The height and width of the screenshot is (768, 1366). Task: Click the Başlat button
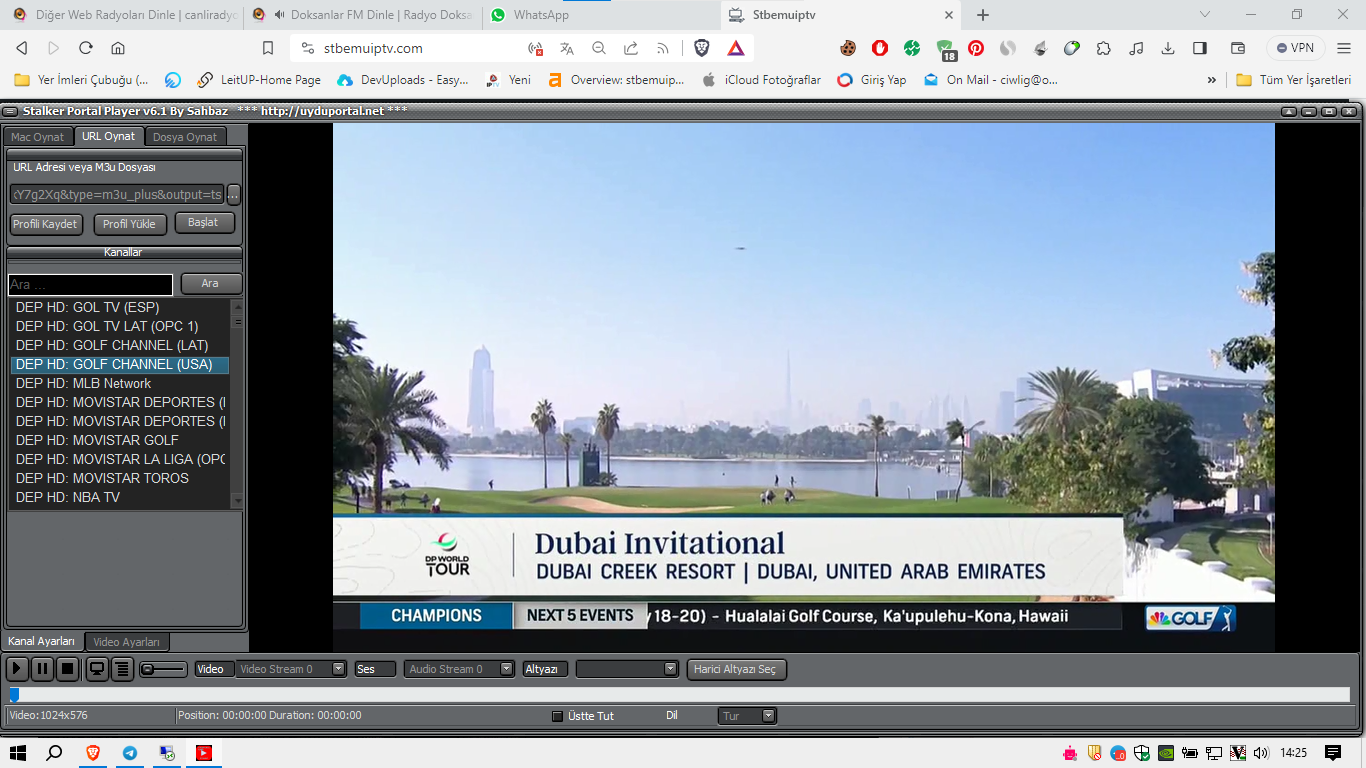coord(204,223)
